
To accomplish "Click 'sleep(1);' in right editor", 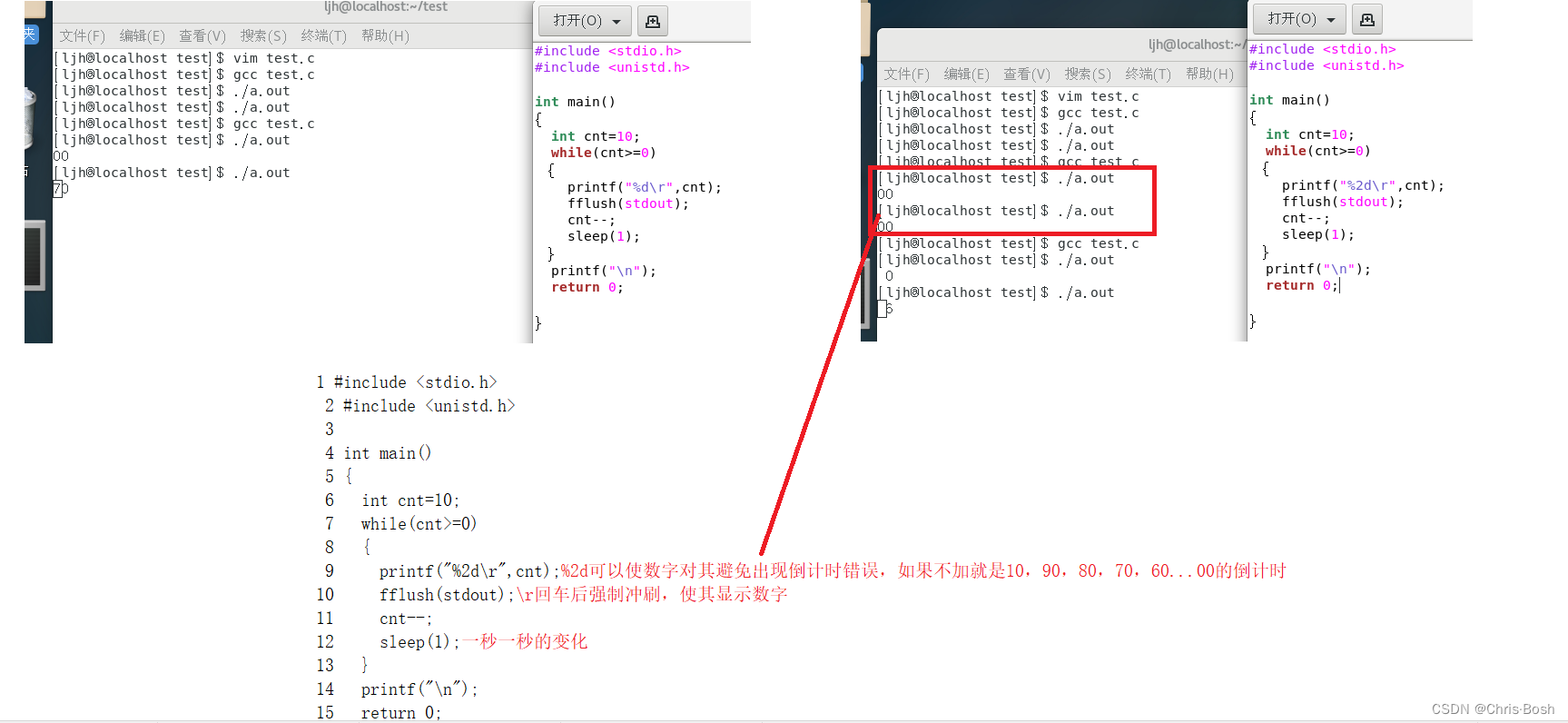I will tap(1318, 234).
